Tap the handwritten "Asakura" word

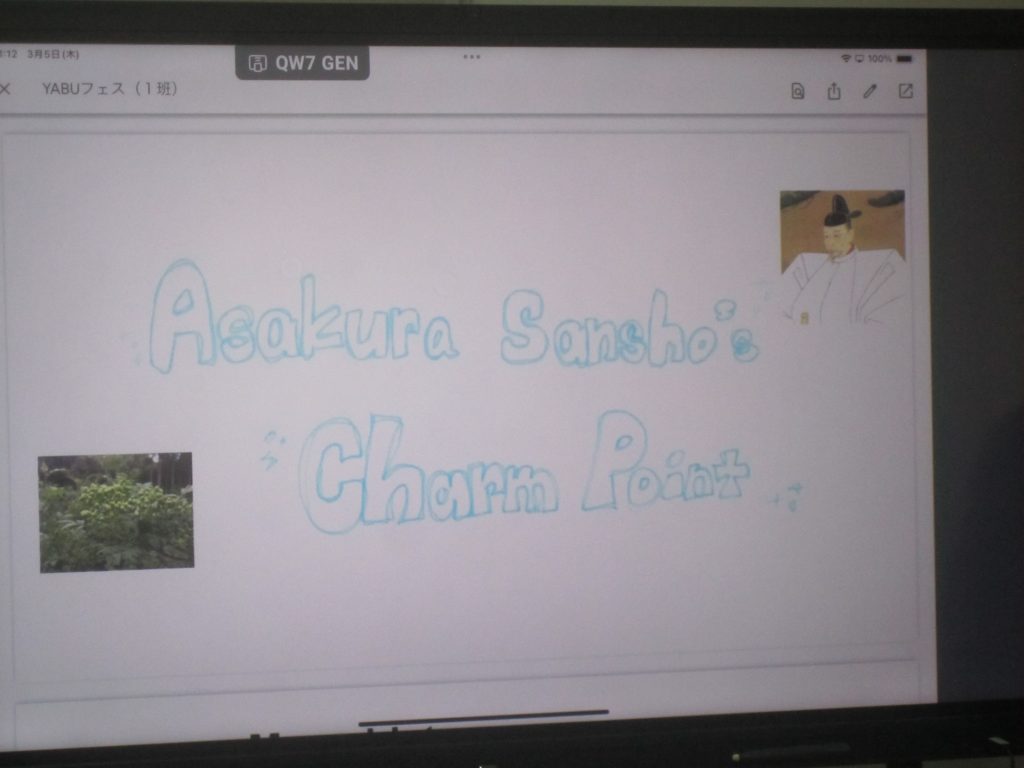(302, 322)
